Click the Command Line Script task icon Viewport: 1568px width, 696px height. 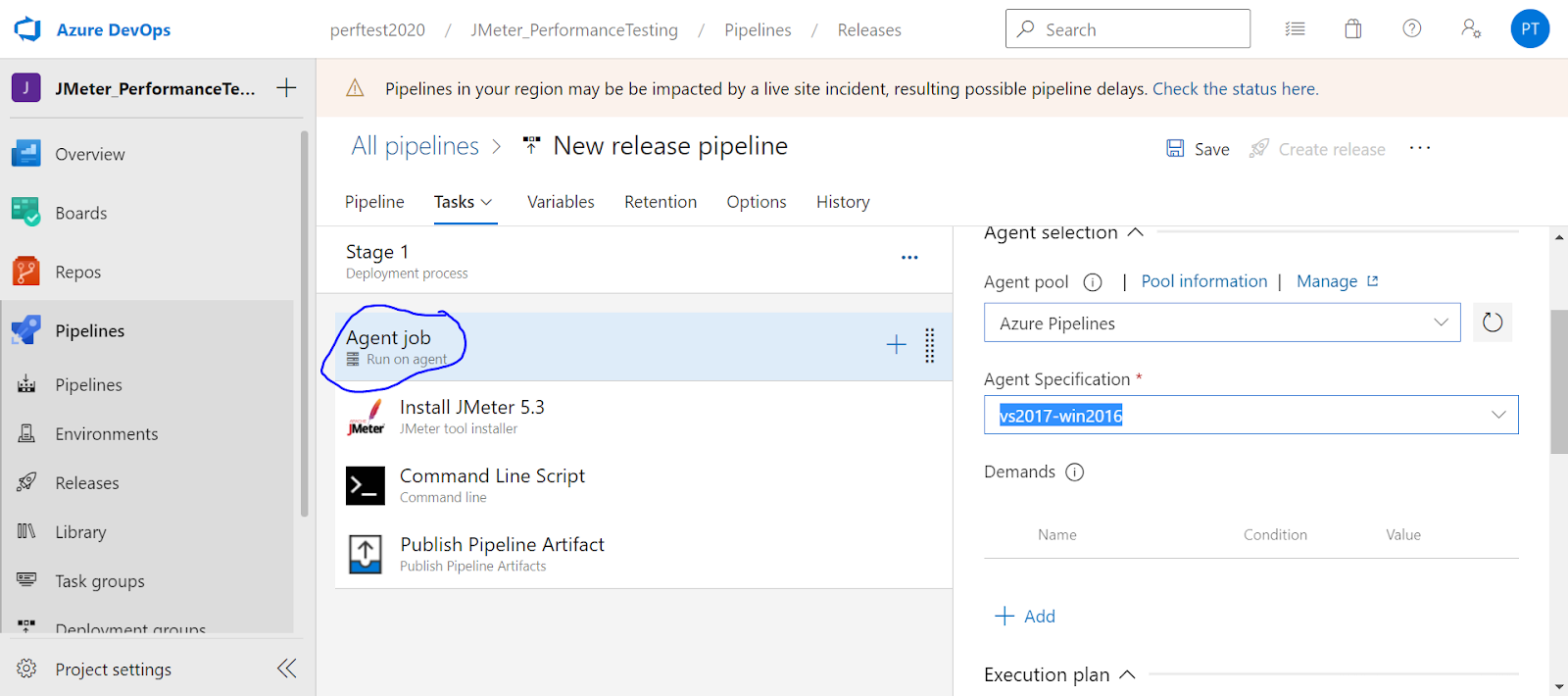coord(366,485)
